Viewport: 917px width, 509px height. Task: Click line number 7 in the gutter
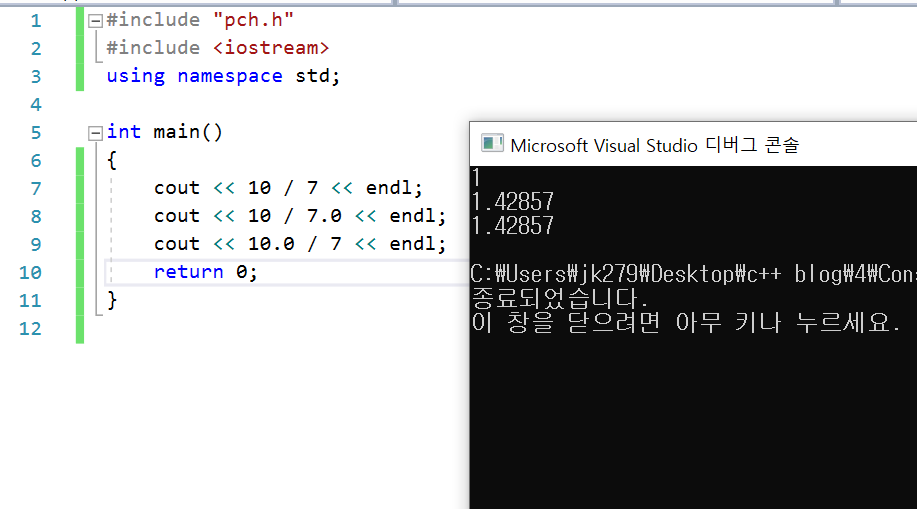(36, 189)
